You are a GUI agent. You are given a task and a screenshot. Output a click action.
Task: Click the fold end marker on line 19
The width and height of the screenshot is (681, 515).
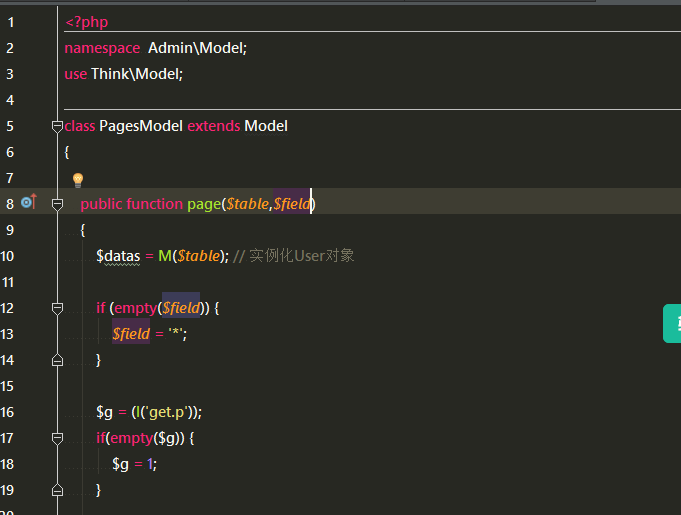coord(57,490)
